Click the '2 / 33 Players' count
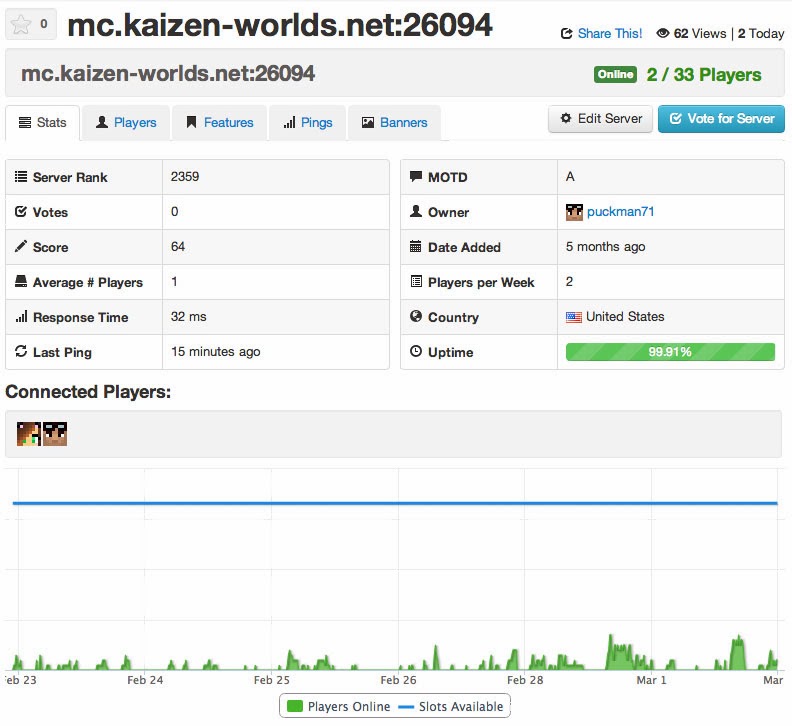 click(x=704, y=75)
